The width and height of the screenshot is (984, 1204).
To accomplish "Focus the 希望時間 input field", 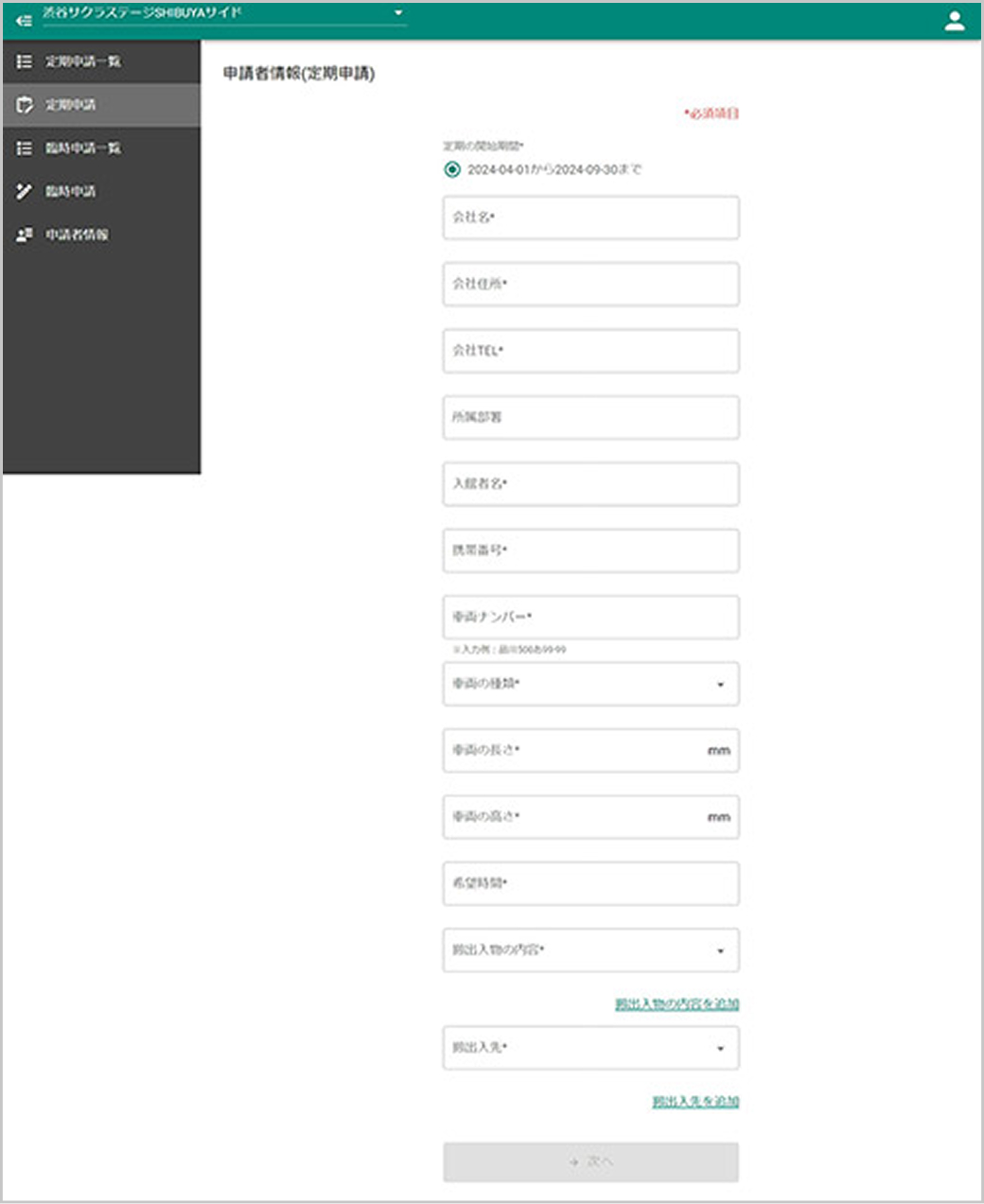I will click(590, 884).
